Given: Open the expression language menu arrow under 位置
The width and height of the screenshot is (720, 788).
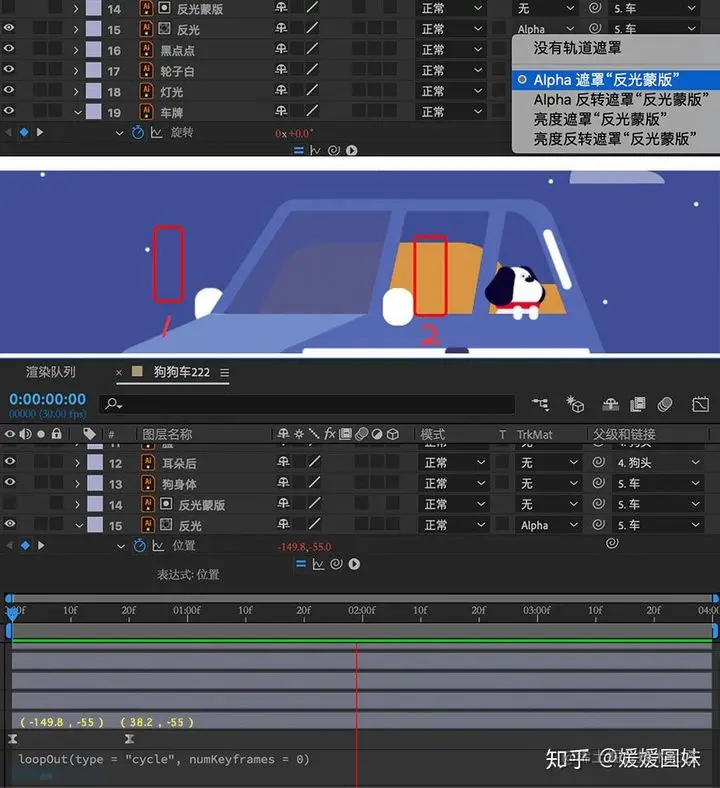Looking at the screenshot, I should (x=354, y=564).
